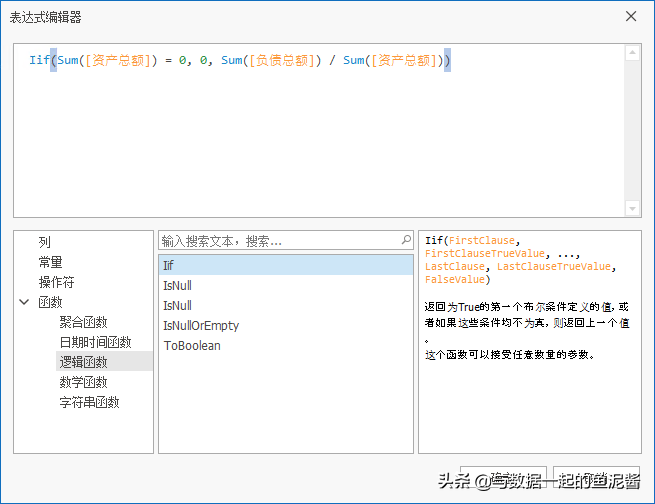Select the 逻辑函数 subcategory
The width and height of the screenshot is (655, 504).
(83, 362)
